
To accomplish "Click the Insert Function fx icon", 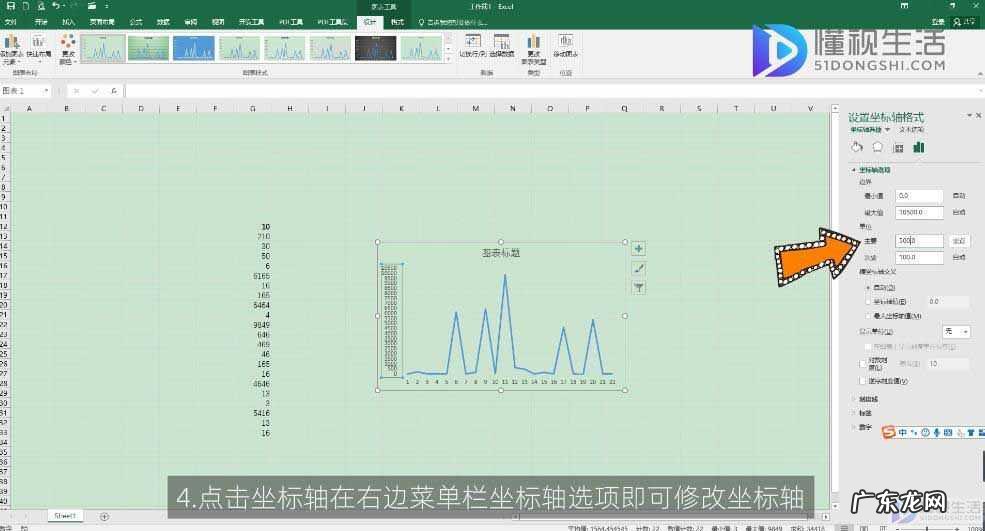I will pyautogui.click(x=114, y=91).
